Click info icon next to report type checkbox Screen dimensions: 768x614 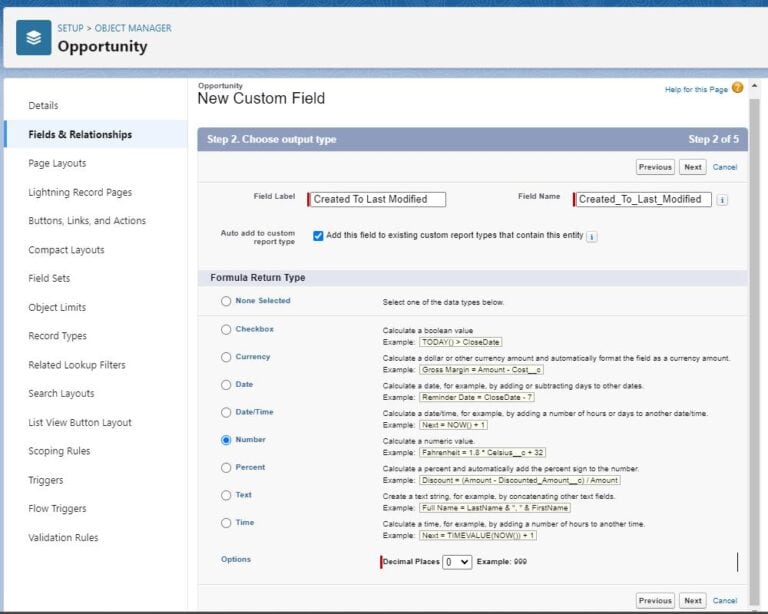[x=592, y=236]
